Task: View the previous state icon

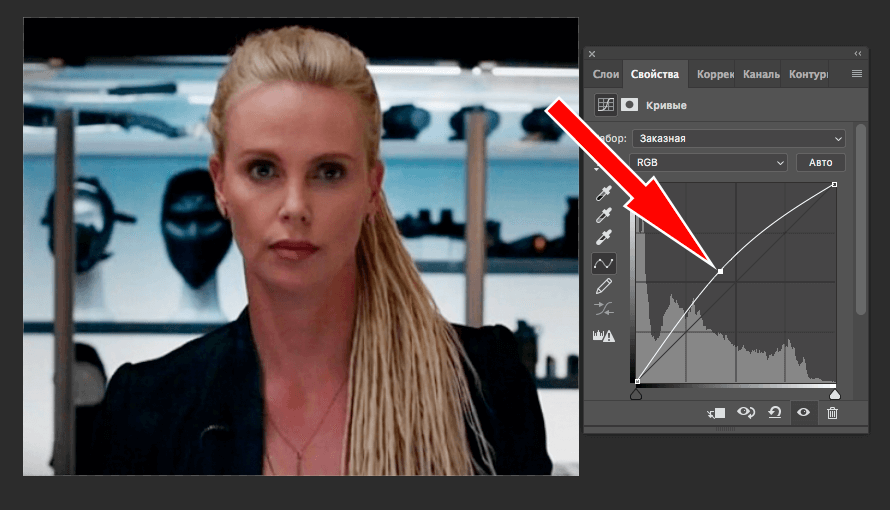Action: (x=746, y=412)
